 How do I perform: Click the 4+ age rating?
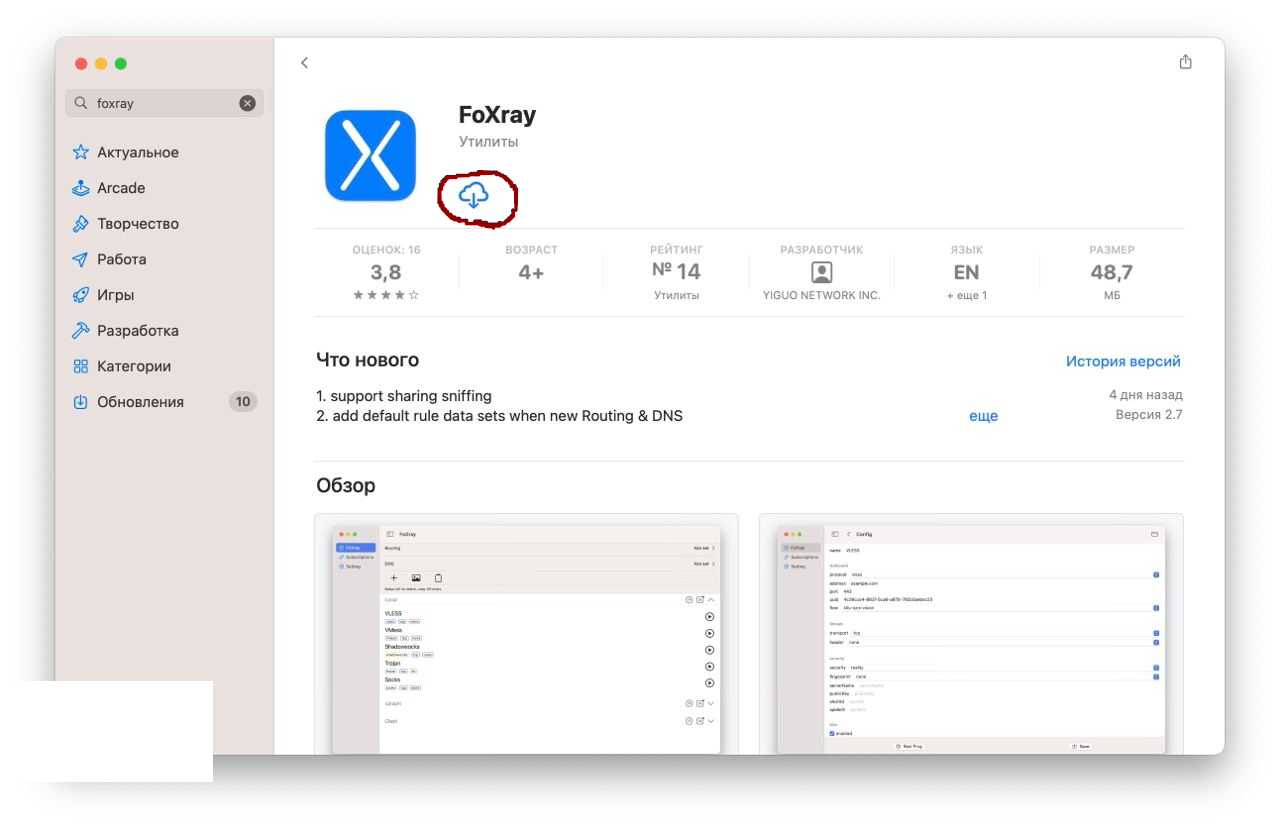(531, 272)
